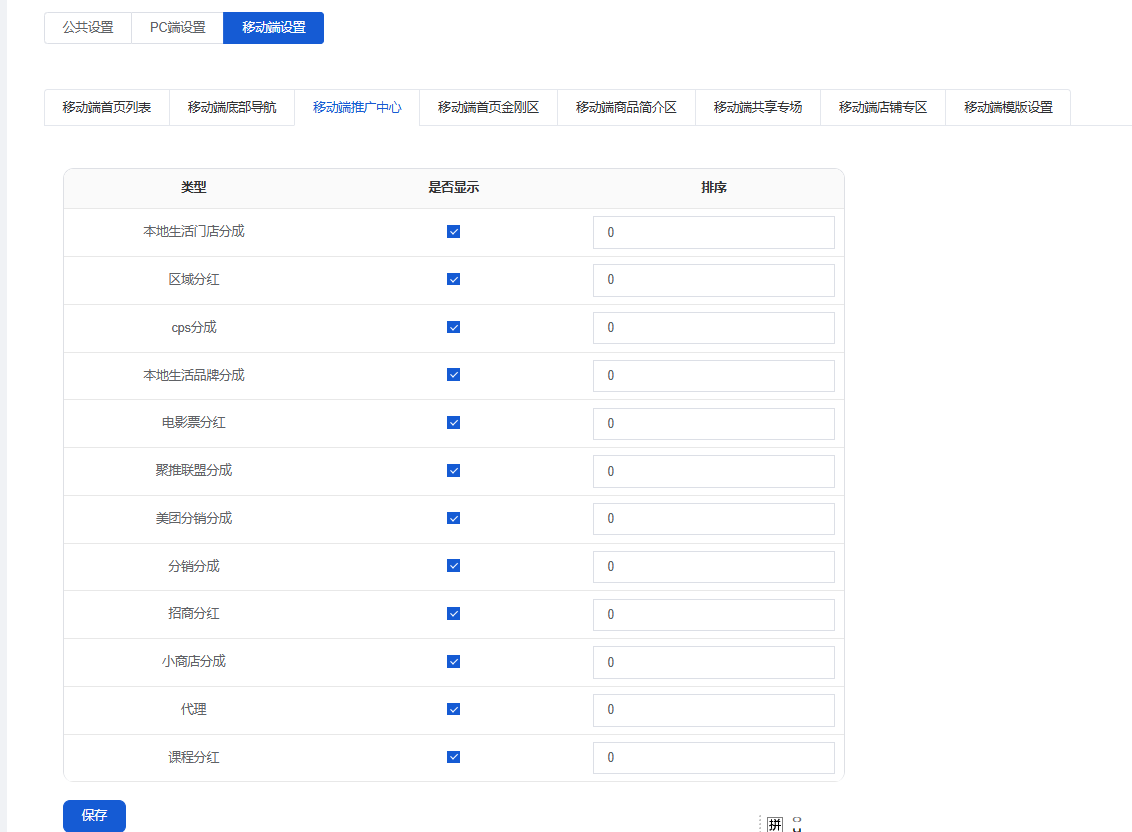Open 移动端首页列表 sub-tab
The image size is (1132, 832).
pos(106,108)
